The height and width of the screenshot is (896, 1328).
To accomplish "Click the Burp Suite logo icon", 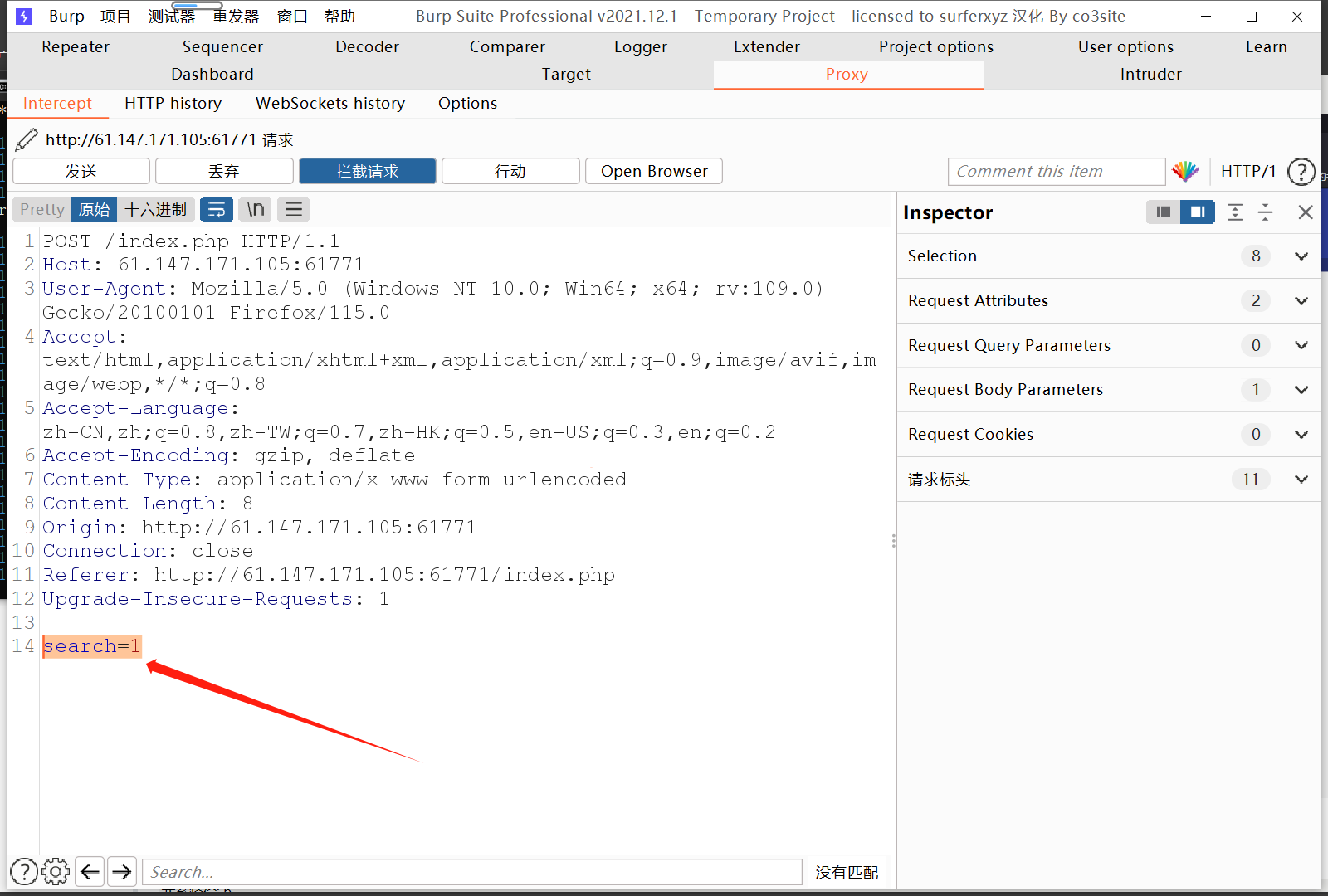I will tap(24, 16).
